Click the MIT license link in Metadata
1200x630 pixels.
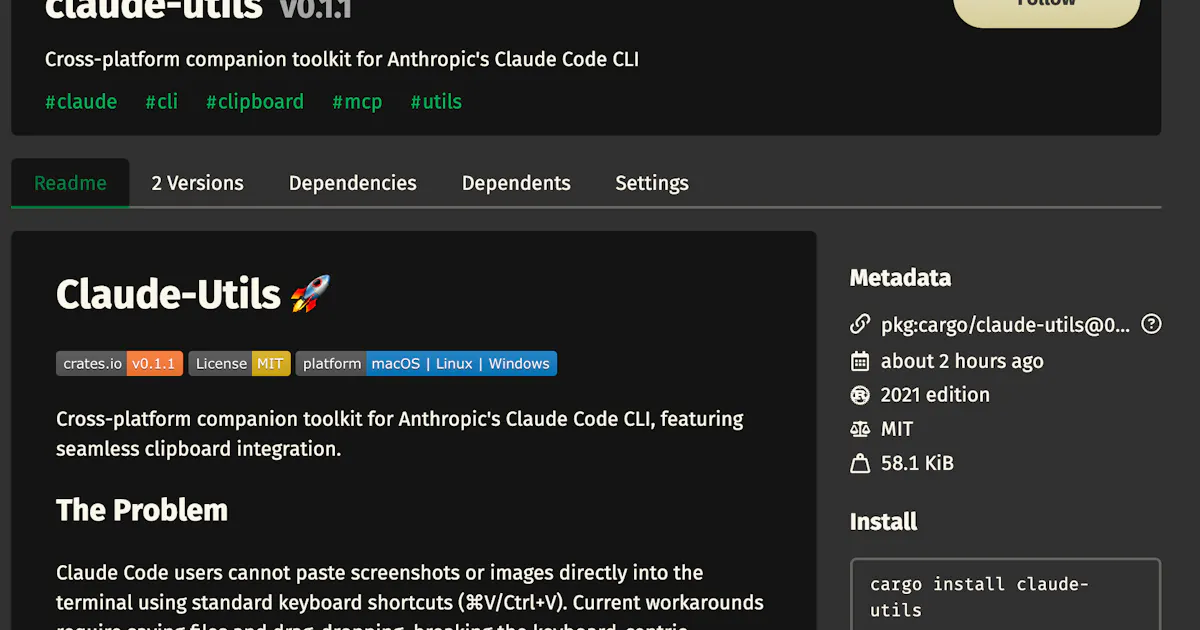coord(897,429)
